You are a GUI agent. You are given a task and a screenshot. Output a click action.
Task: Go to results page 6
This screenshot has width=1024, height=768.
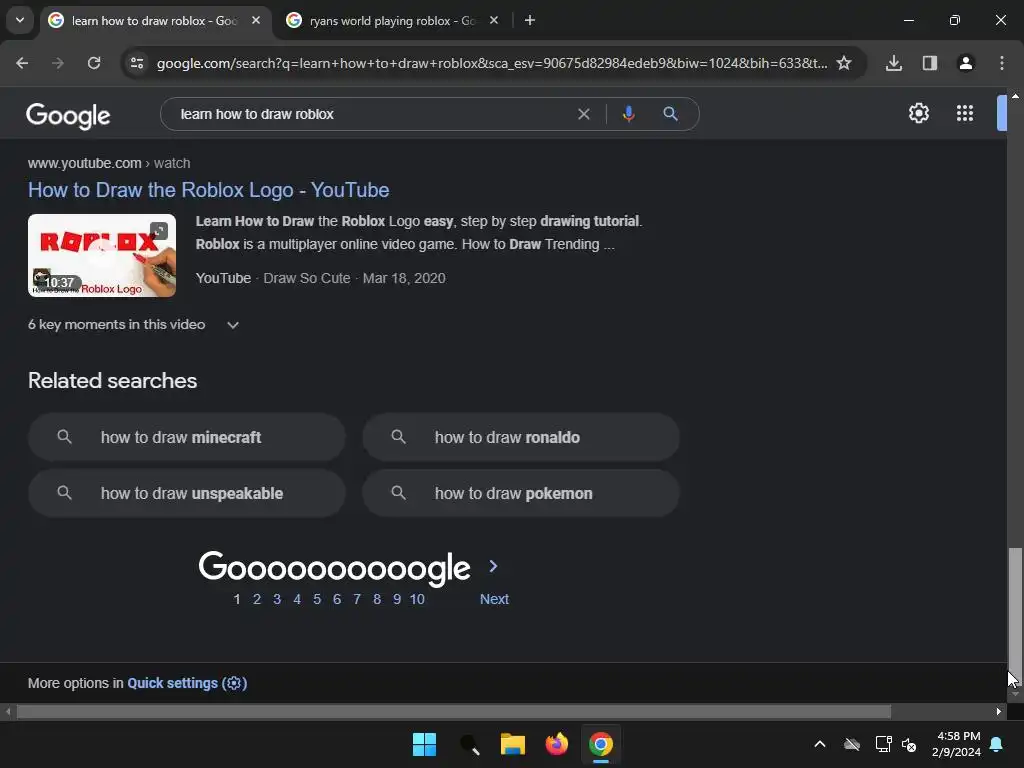click(337, 599)
